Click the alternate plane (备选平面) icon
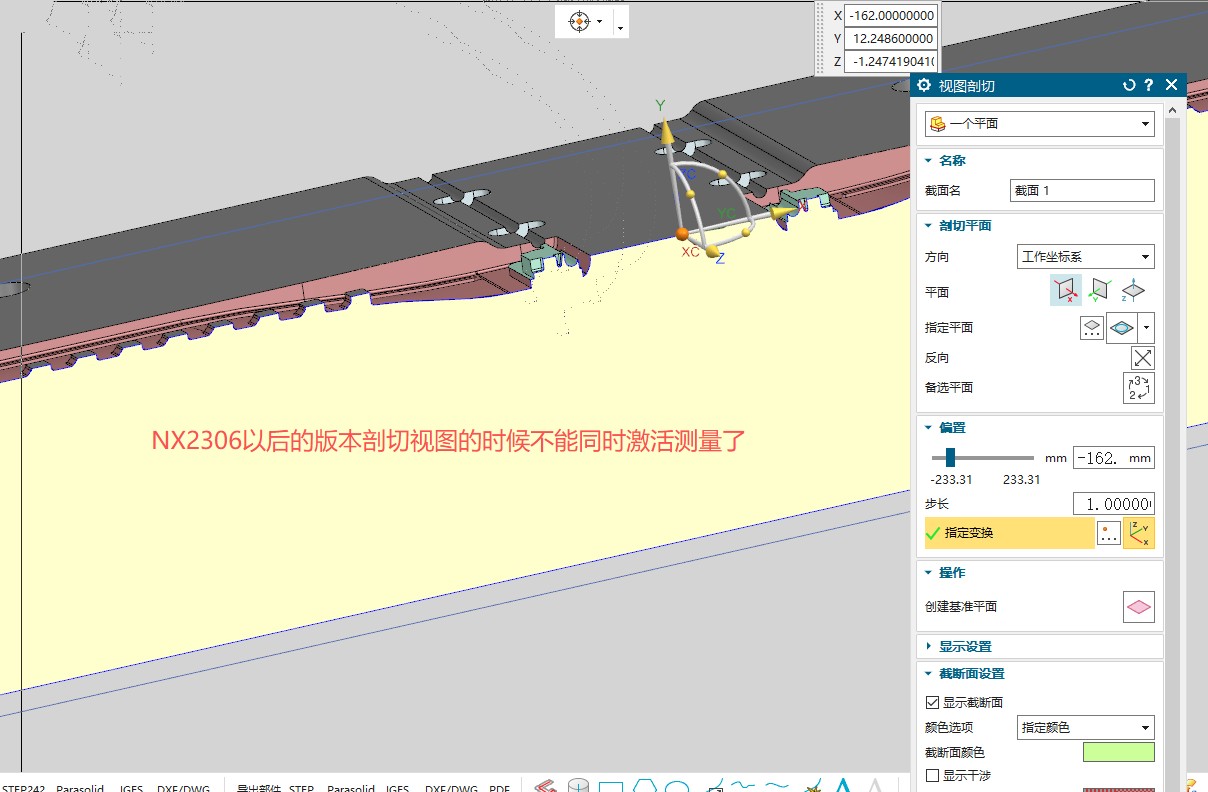This screenshot has width=1208, height=792. [x=1138, y=388]
